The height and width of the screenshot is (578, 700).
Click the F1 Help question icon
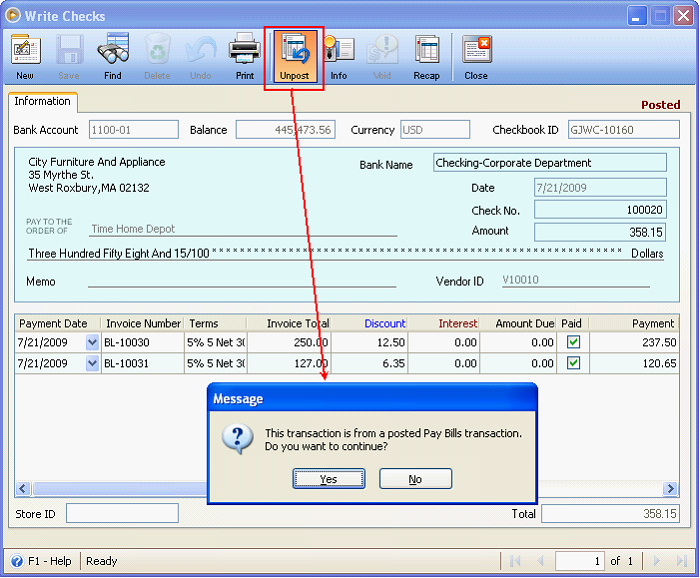click(x=17, y=561)
